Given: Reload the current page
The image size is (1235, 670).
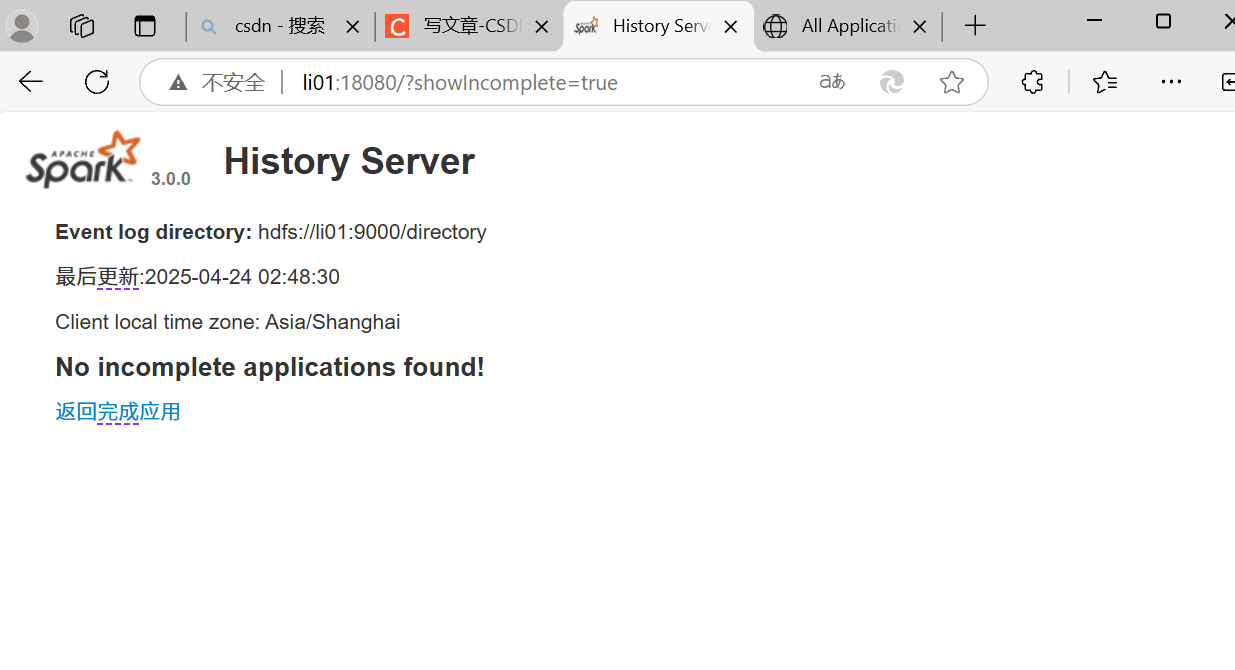Looking at the screenshot, I should coord(97,82).
